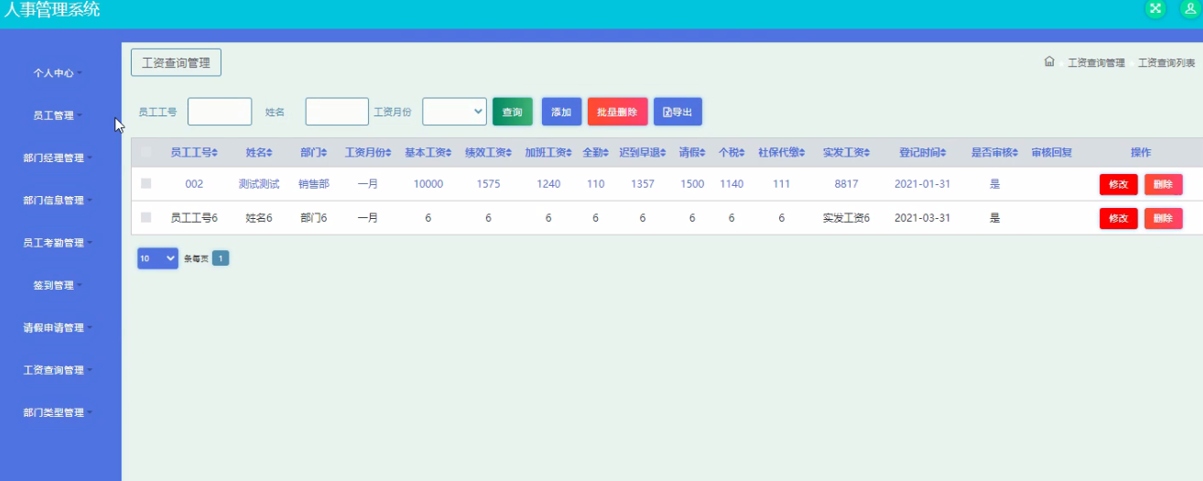
Task: Click 删除 for row 员工工号6
Action: (1163, 218)
